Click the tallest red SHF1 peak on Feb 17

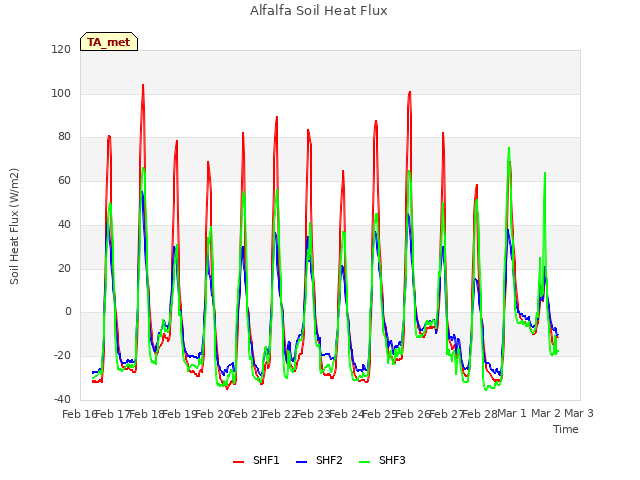click(x=143, y=85)
